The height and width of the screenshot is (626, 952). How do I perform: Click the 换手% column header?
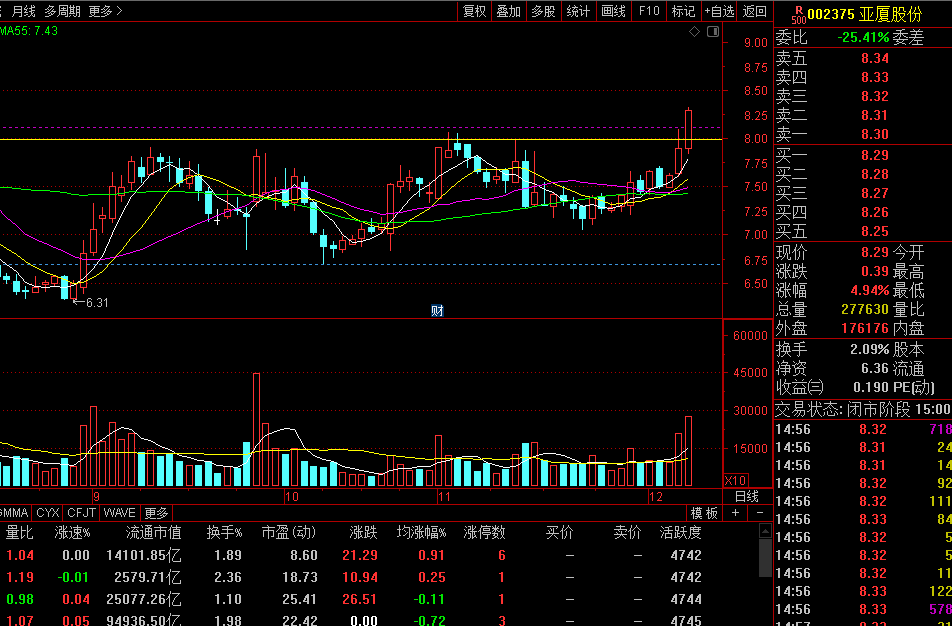click(x=225, y=531)
